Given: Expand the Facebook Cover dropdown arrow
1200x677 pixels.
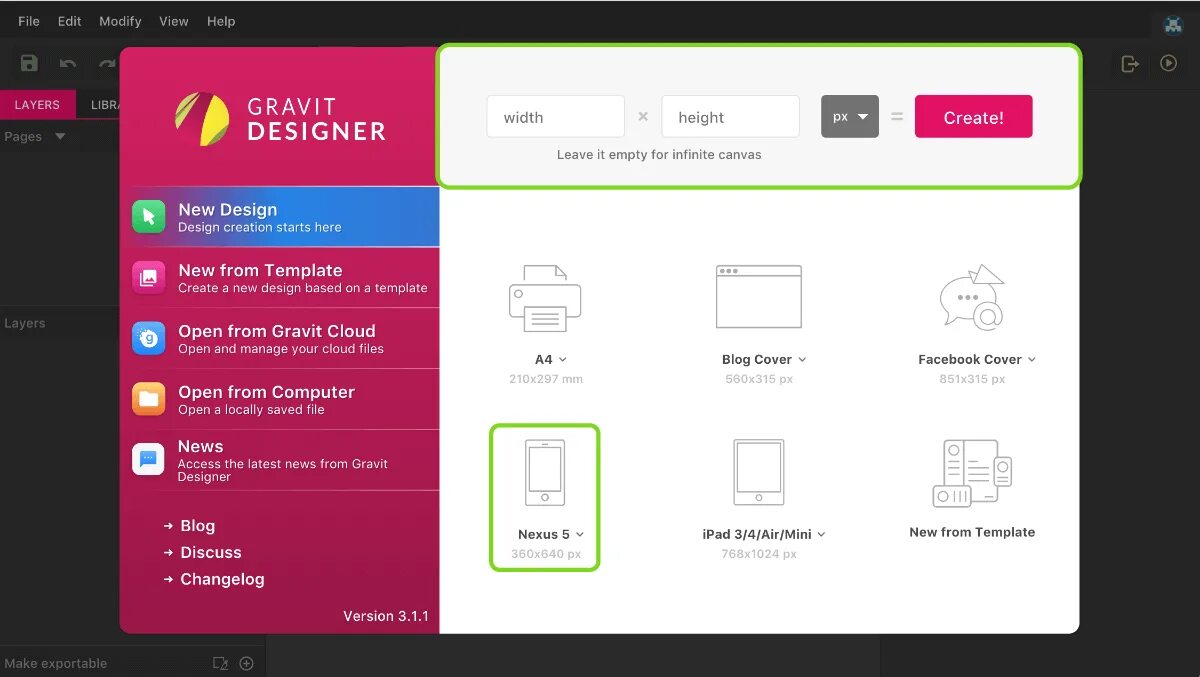Looking at the screenshot, I should click(x=1032, y=359).
